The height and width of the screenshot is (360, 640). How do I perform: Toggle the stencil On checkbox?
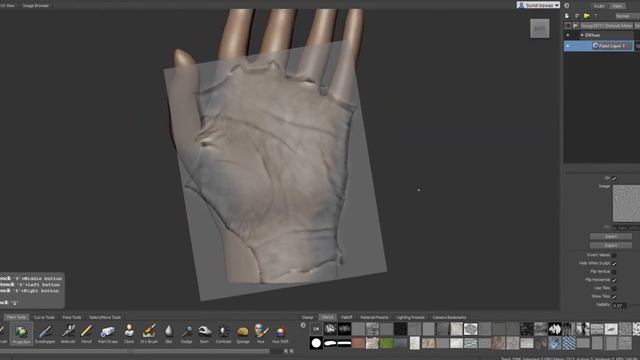pyautogui.click(x=614, y=178)
